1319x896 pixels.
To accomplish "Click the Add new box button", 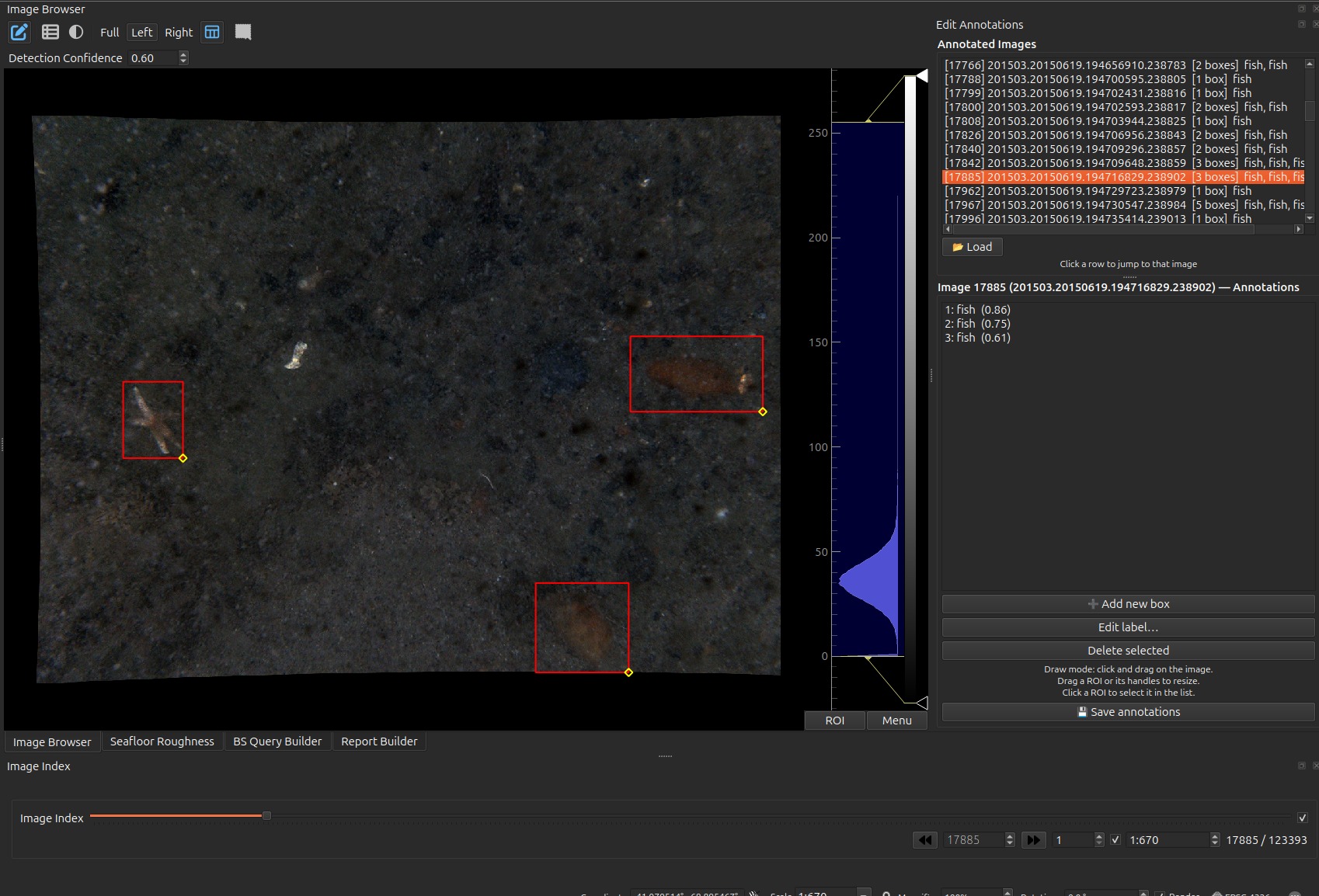I will [x=1128, y=604].
